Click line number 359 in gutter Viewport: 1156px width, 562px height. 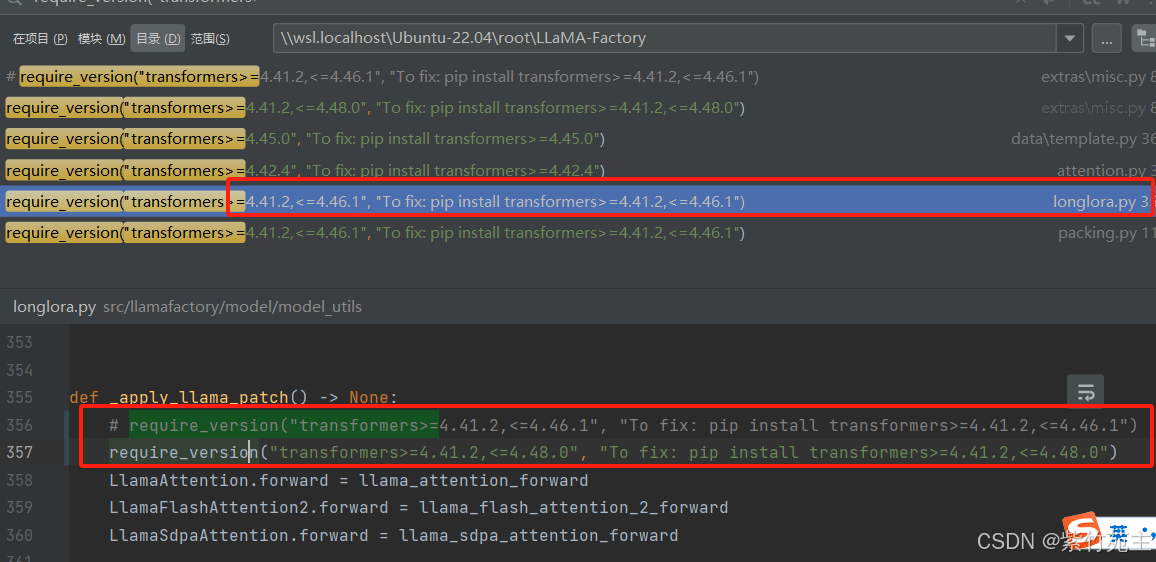pos(19,508)
